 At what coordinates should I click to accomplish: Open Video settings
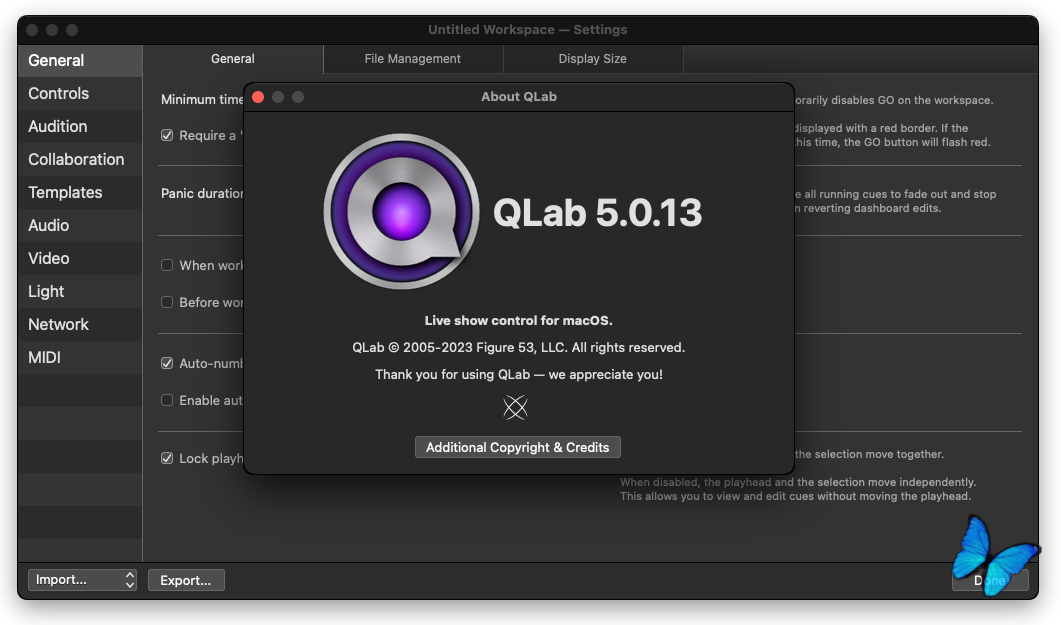pos(80,258)
